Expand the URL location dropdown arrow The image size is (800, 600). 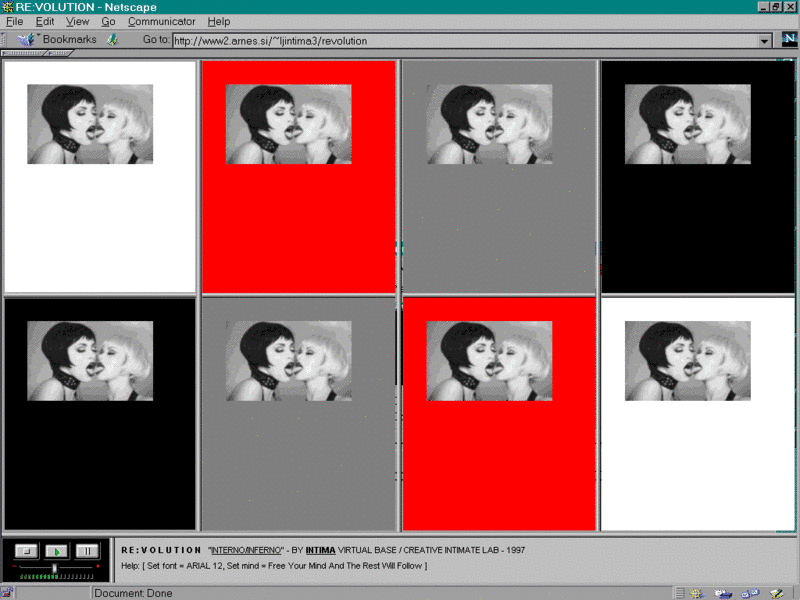765,41
